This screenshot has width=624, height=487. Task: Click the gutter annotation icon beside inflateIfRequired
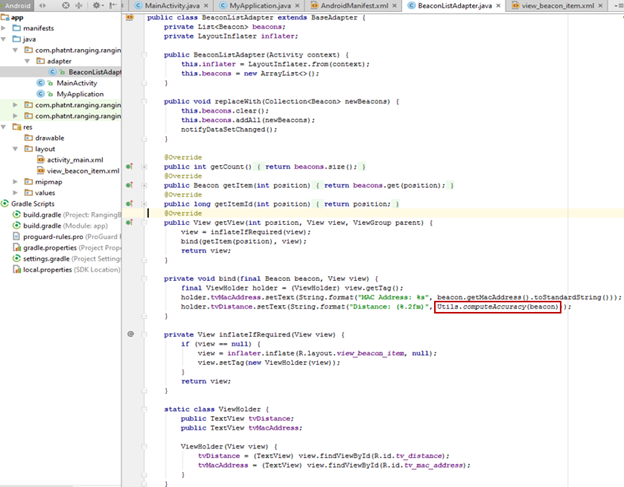click(131, 334)
